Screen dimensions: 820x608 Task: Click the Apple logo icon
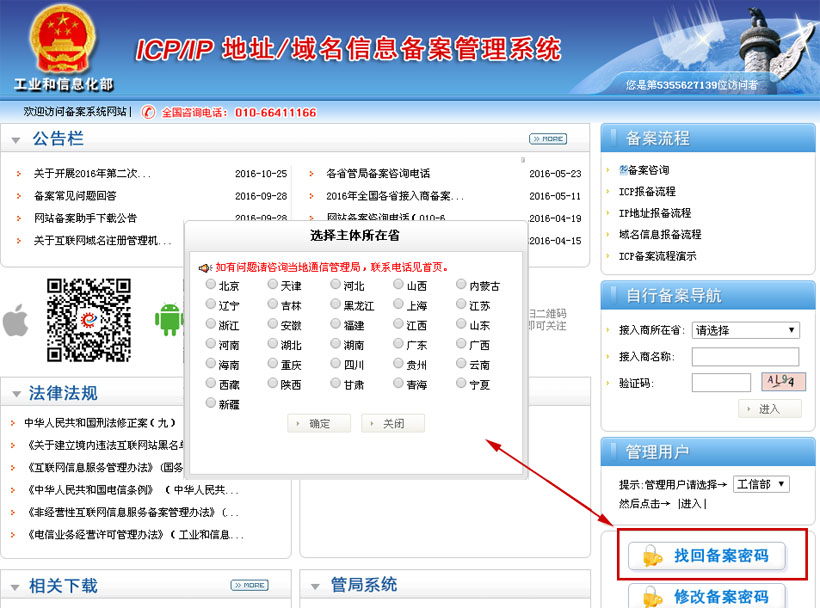(14, 321)
